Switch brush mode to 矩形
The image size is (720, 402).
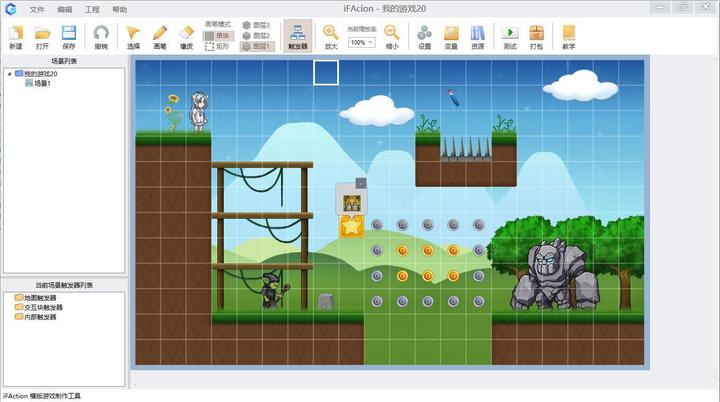[218, 46]
